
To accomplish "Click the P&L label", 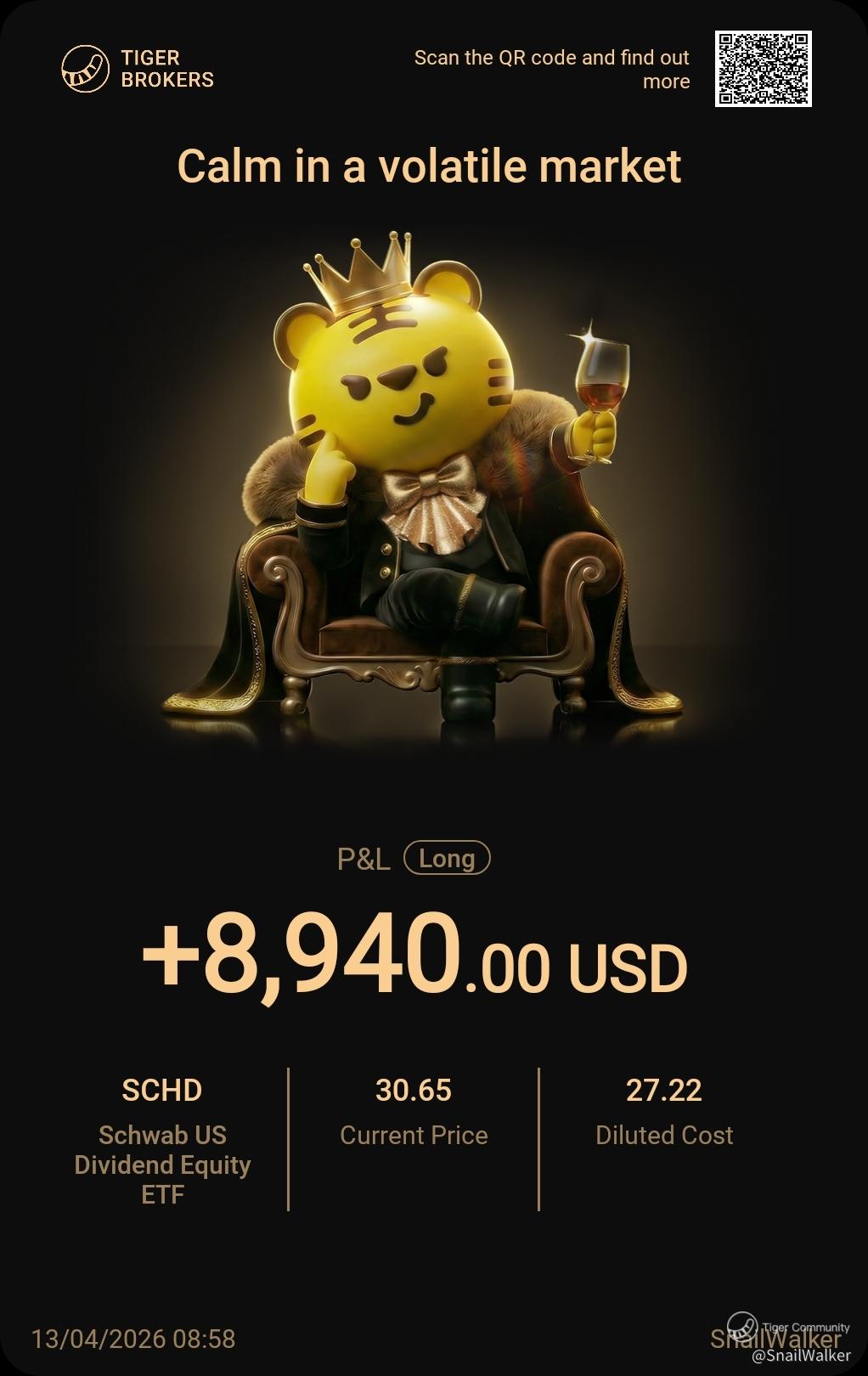I will (x=364, y=859).
